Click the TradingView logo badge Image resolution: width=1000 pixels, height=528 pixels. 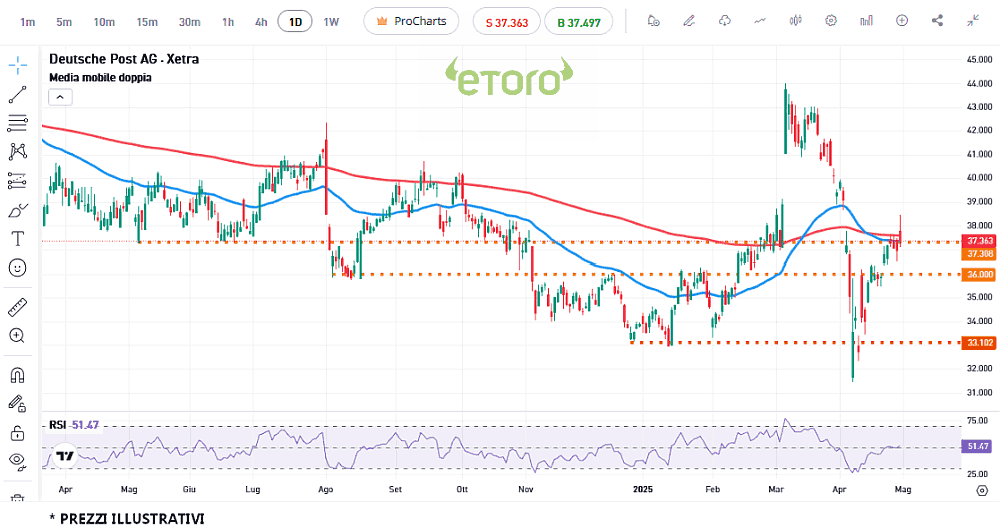coord(64,456)
